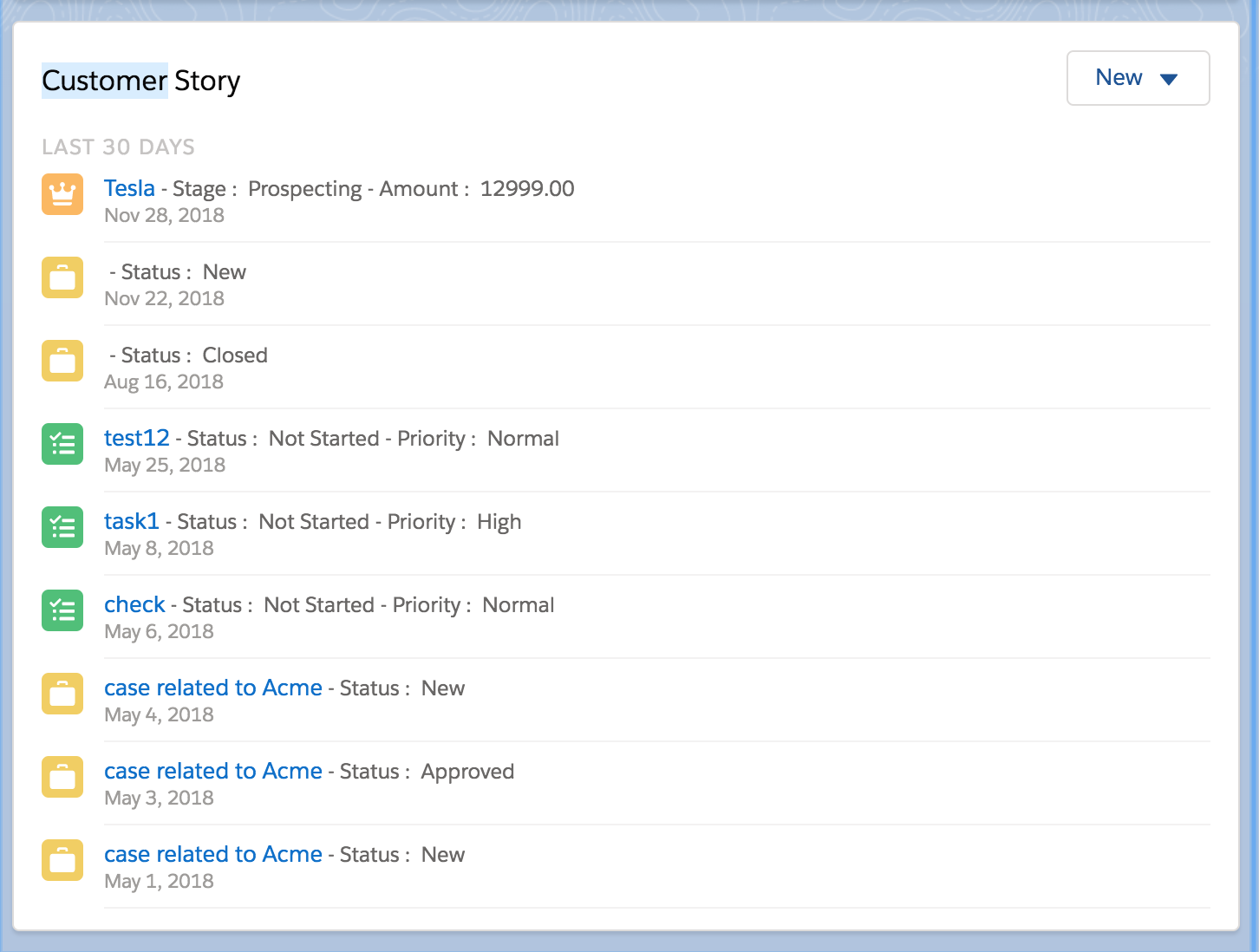Open the Tesla opportunity link

(x=129, y=188)
